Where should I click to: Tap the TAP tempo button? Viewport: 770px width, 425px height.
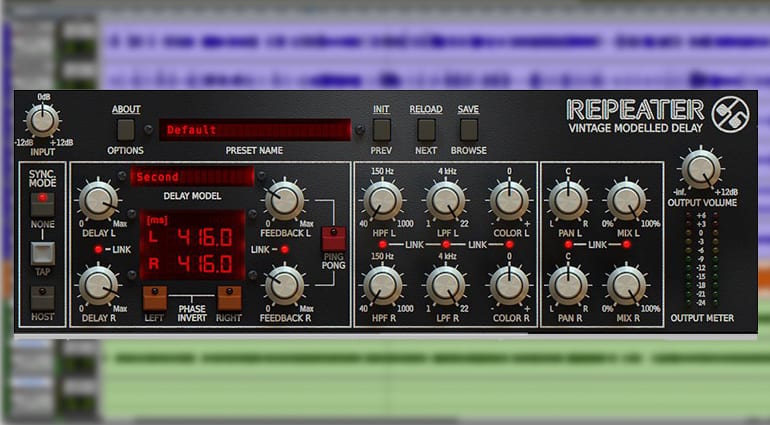tap(43, 253)
